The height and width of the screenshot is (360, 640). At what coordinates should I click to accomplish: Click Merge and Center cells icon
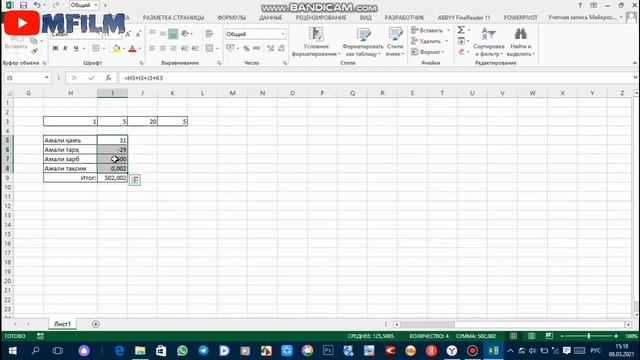click(x=209, y=49)
